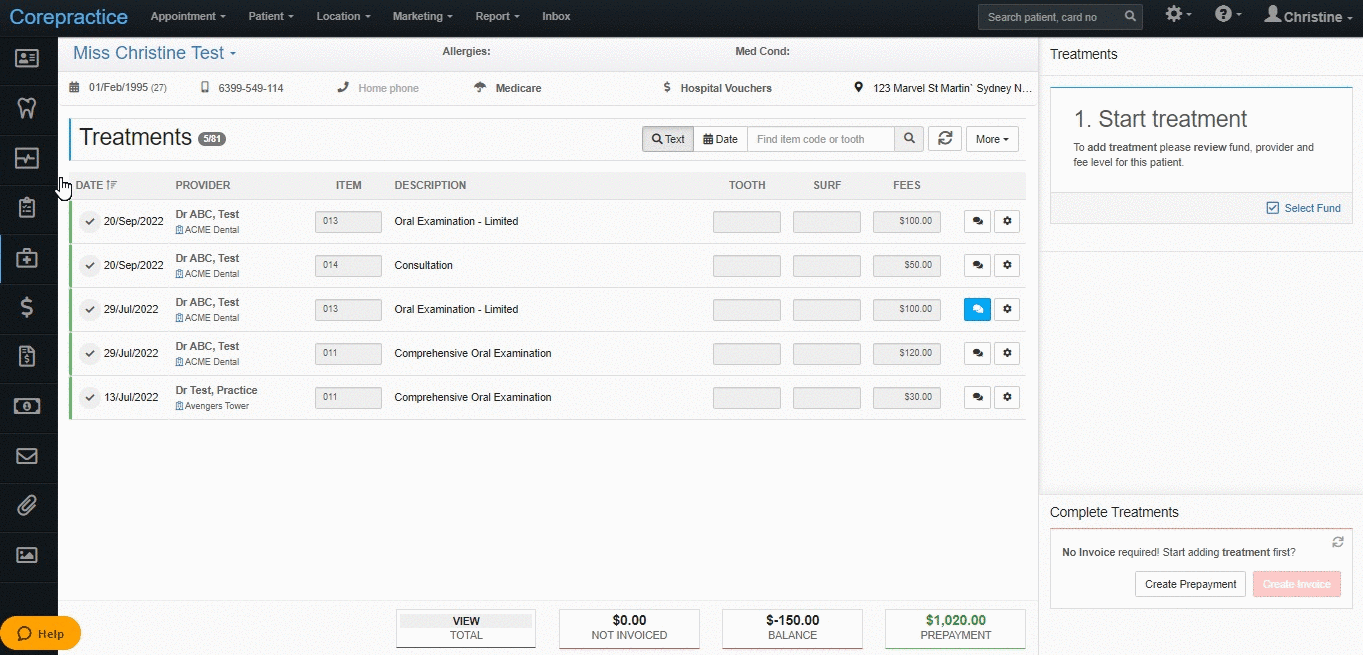Open the dollar sign billing sidebar icon

coord(27,307)
